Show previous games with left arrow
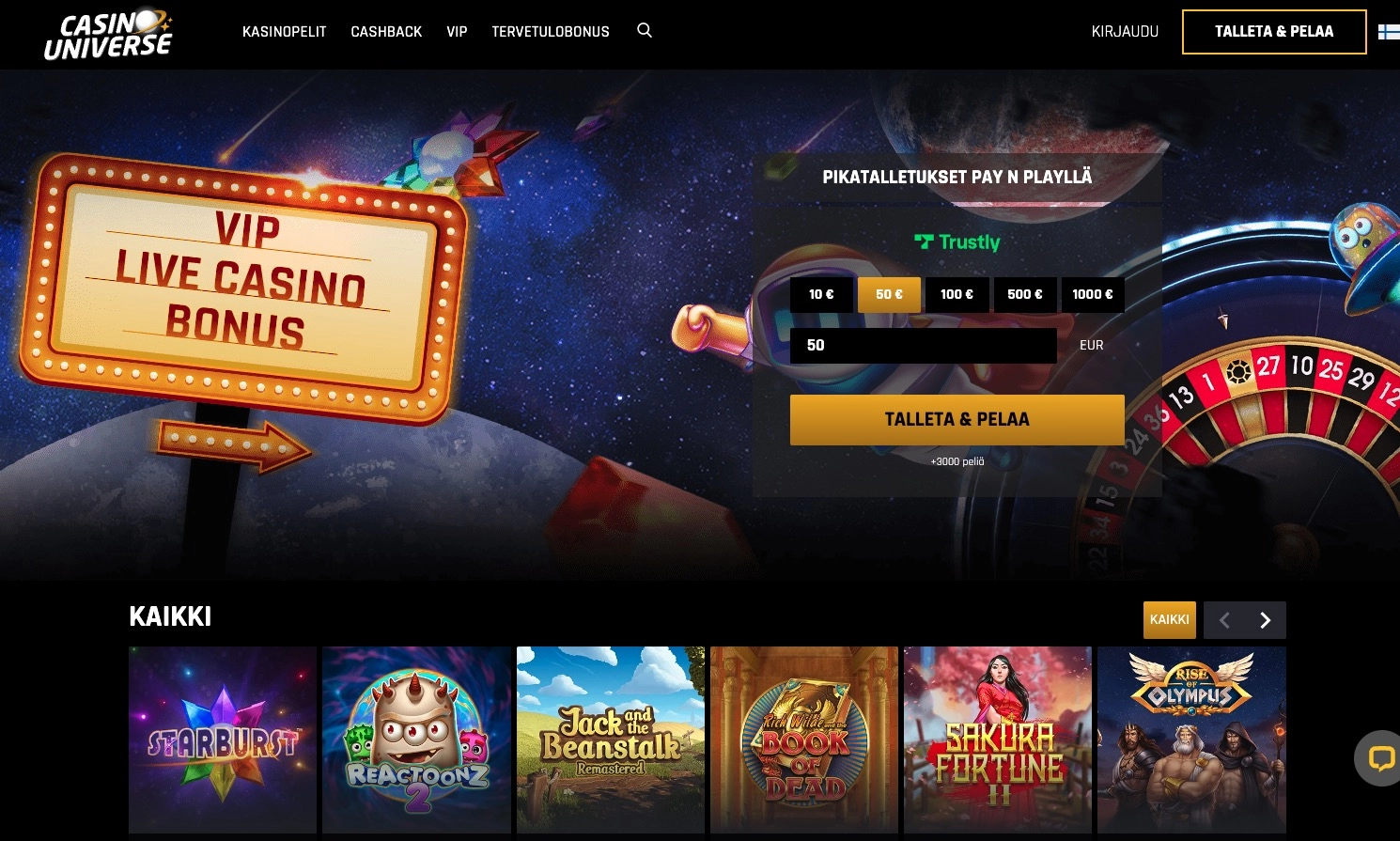 (x=1224, y=620)
